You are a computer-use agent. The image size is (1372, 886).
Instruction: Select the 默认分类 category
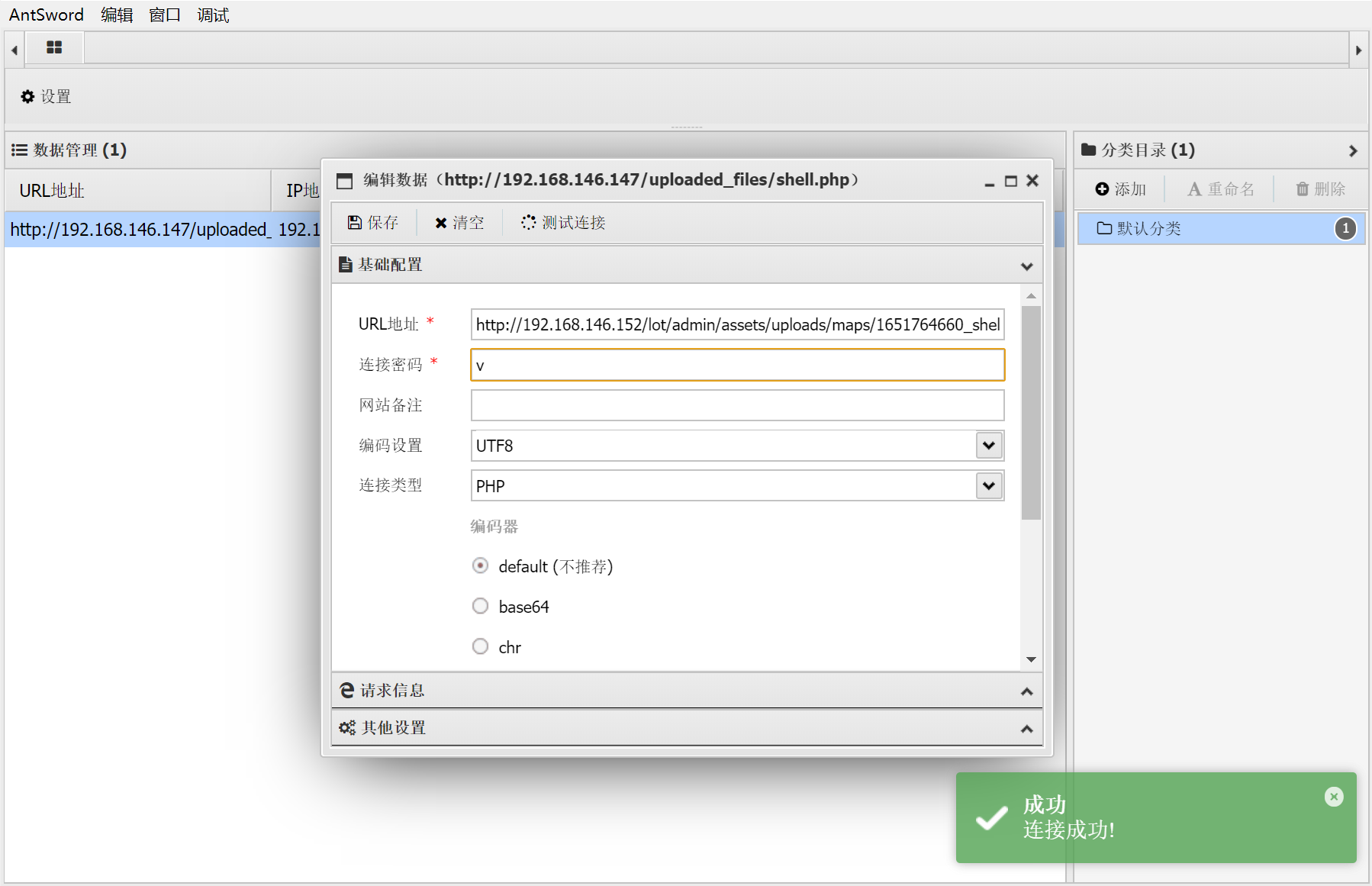[x=1220, y=229]
